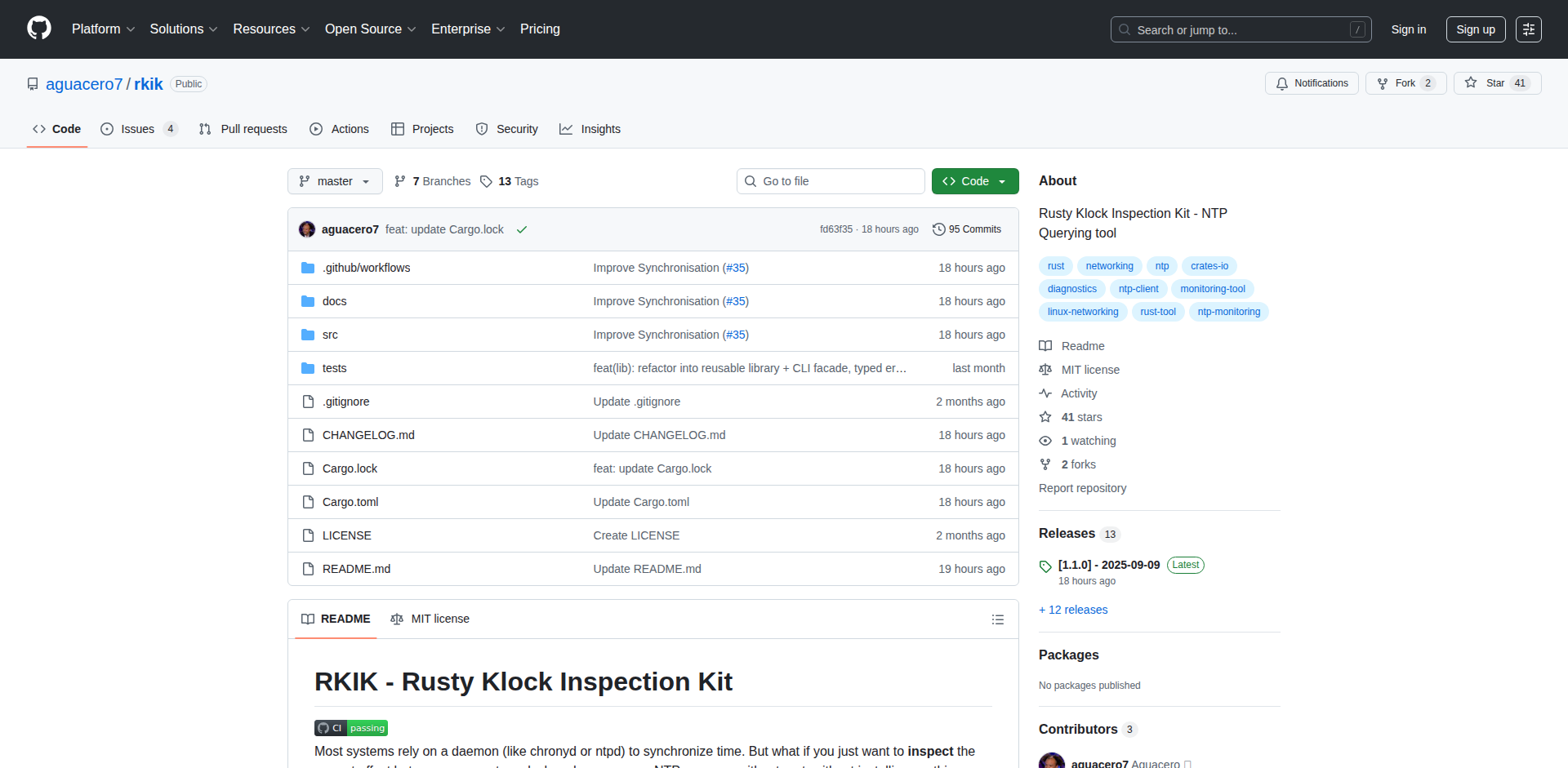The width and height of the screenshot is (1568, 768).
Task: Click the Sign in link
Action: pos(1409,29)
